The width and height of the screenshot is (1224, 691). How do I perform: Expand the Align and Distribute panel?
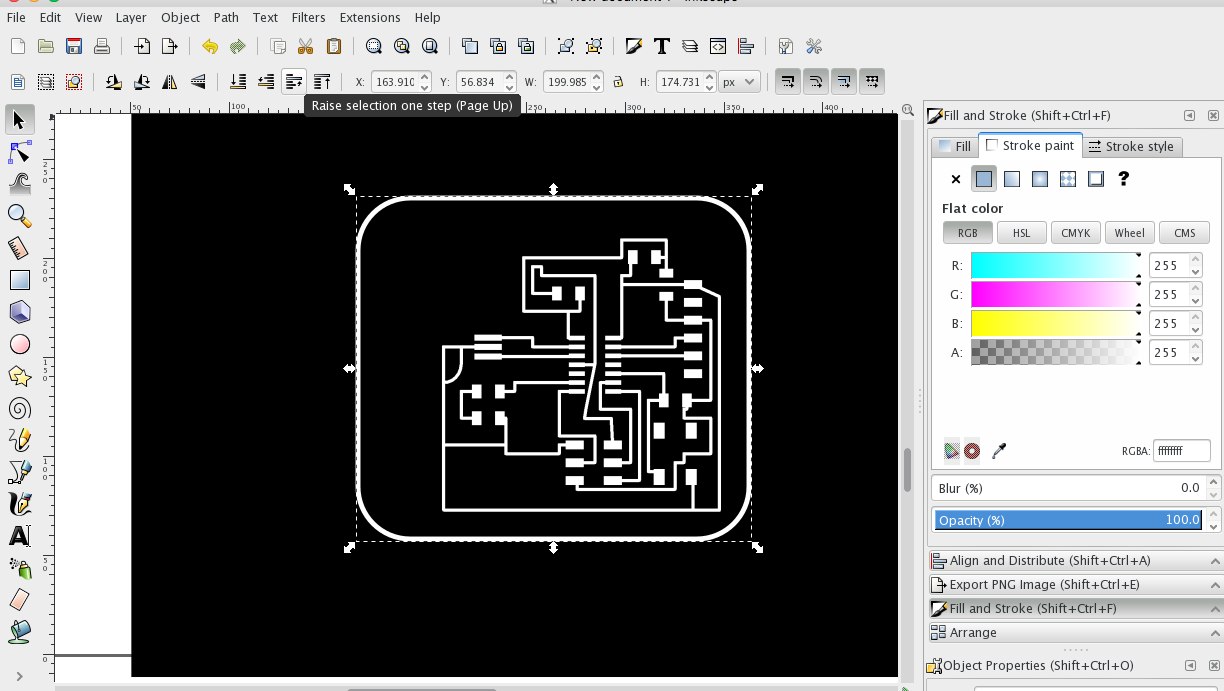tap(1074, 560)
